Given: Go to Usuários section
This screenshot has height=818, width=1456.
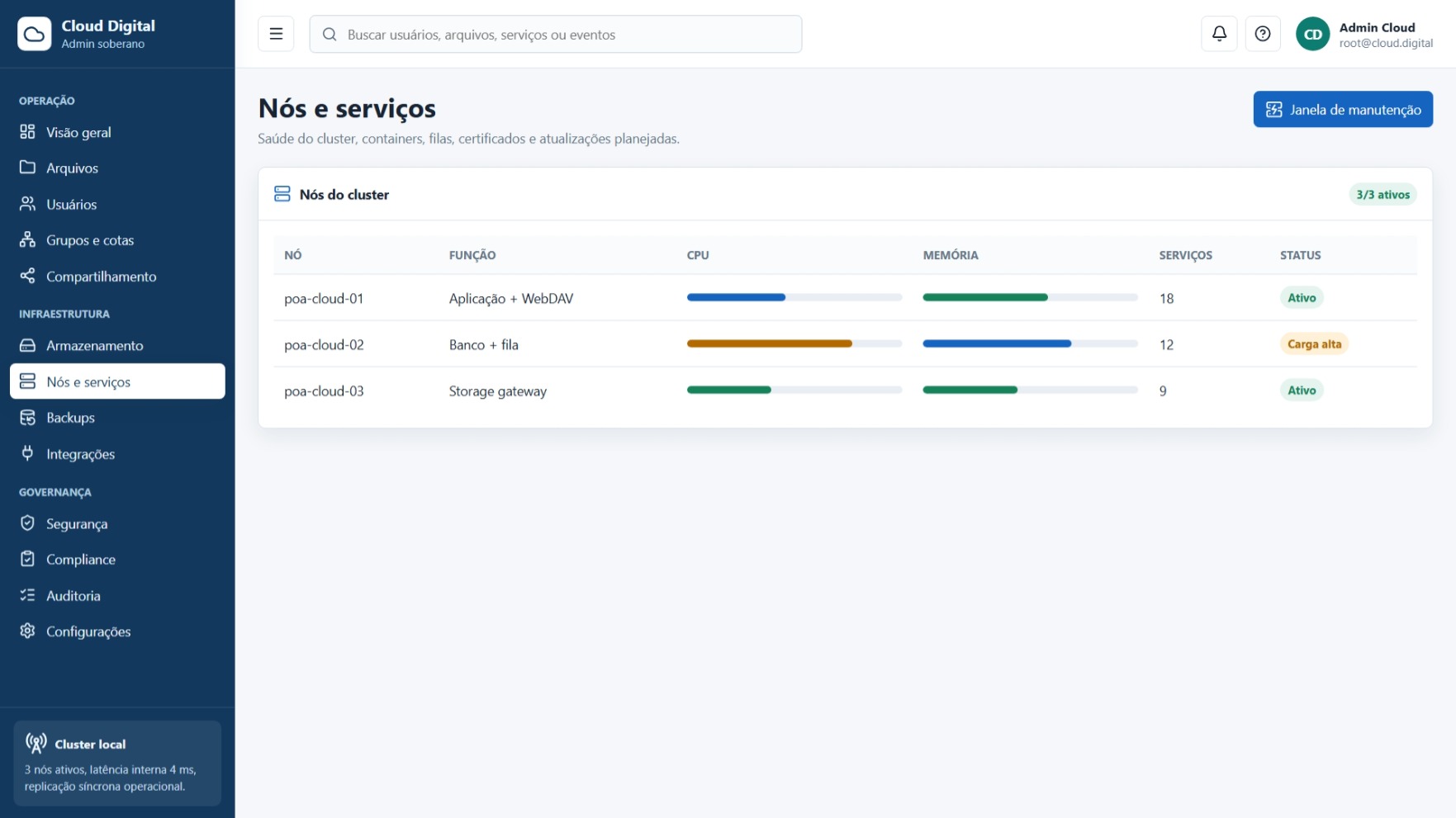Looking at the screenshot, I should click(x=117, y=204).
